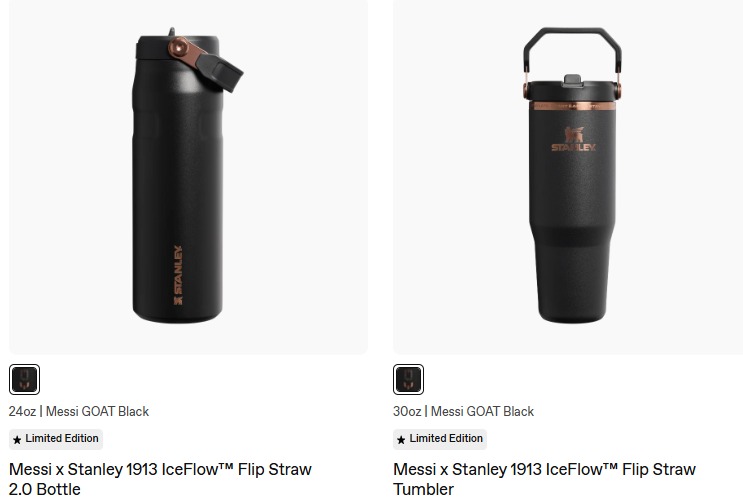This screenshot has width=743, height=502.
Task: Click the left Limited Edition badge
Action: click(56, 439)
